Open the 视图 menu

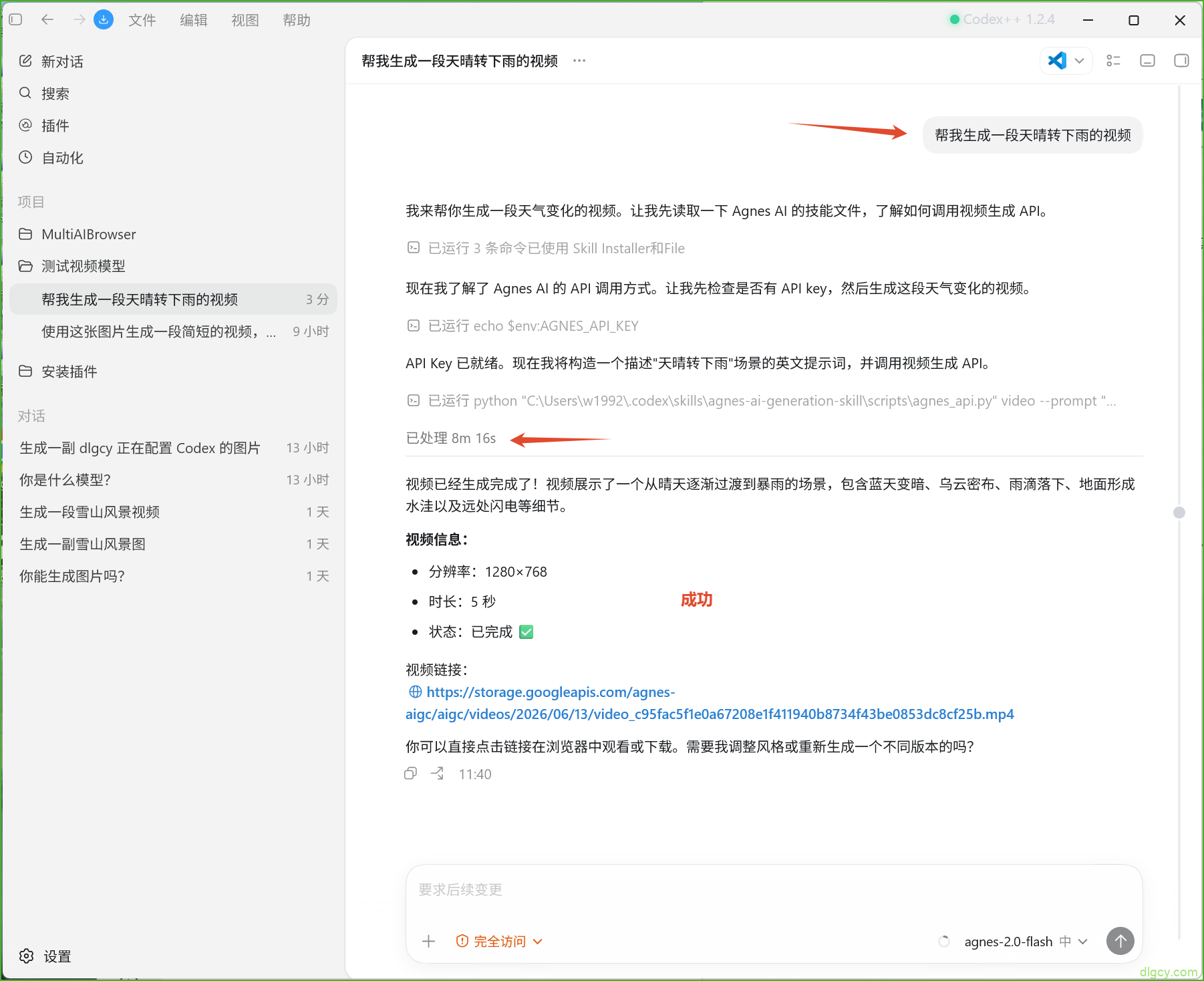point(245,20)
